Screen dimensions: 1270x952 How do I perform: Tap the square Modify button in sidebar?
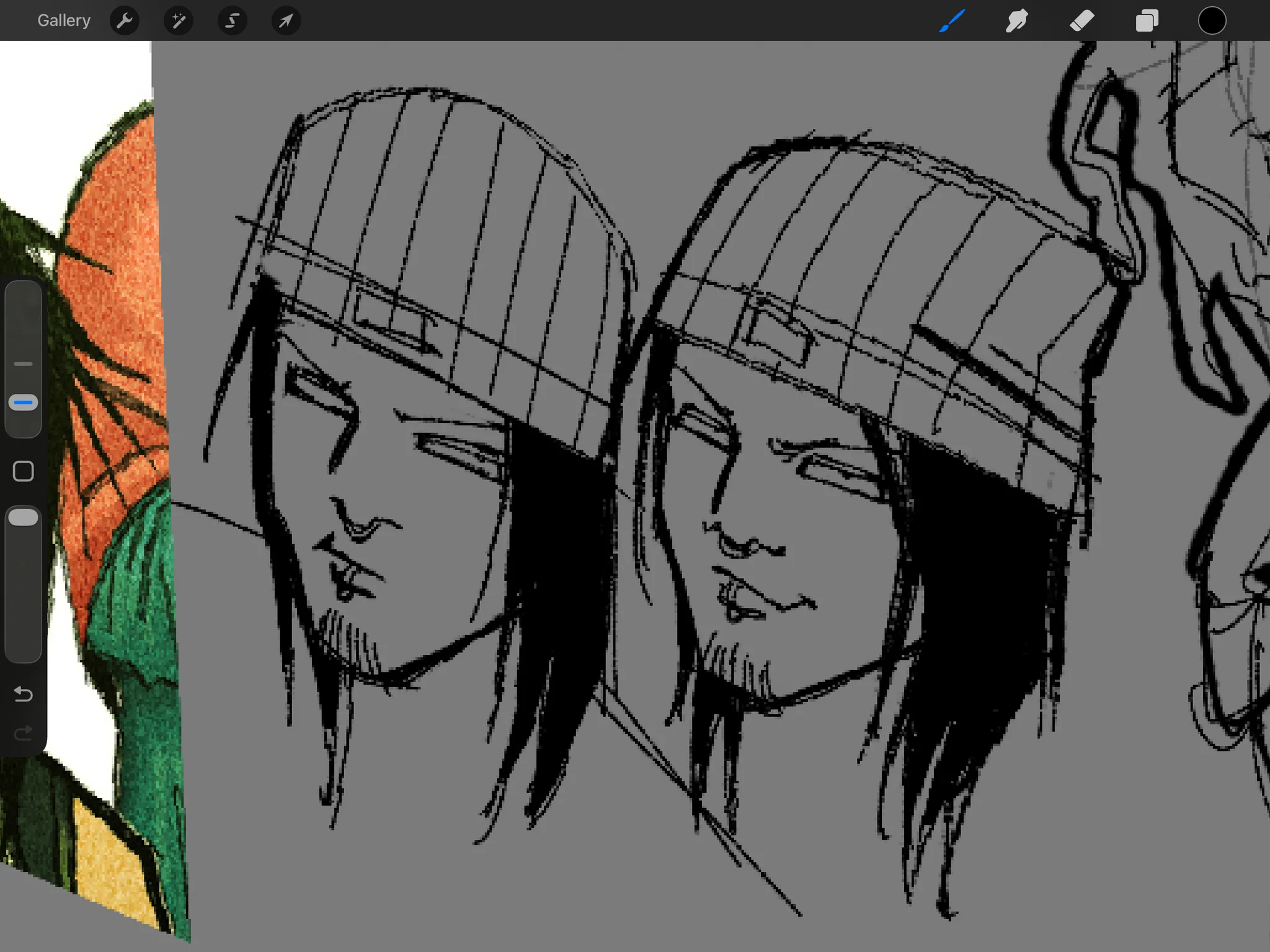(x=24, y=471)
